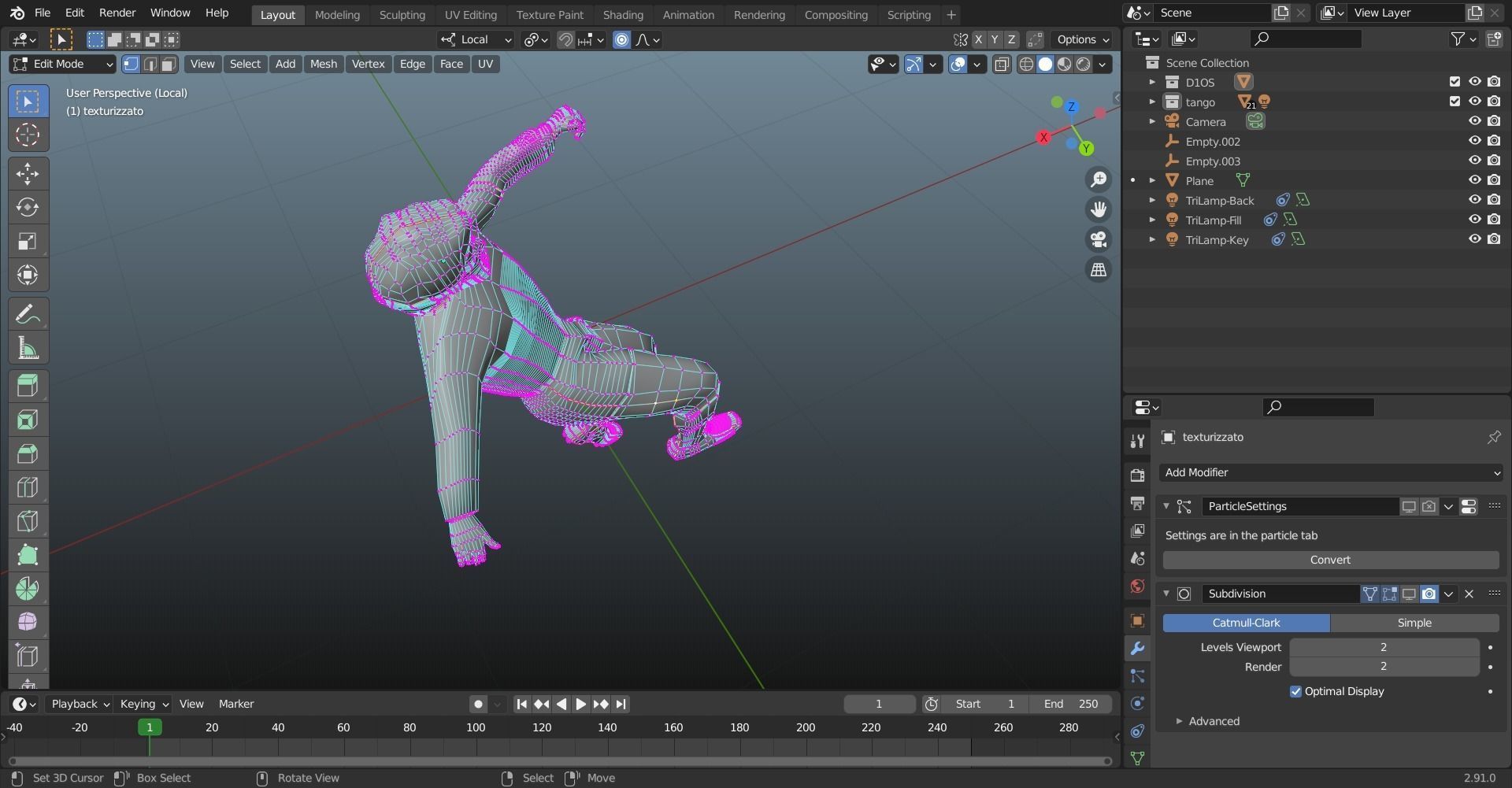Toggle camera view with the camera icon

pyautogui.click(x=1098, y=239)
